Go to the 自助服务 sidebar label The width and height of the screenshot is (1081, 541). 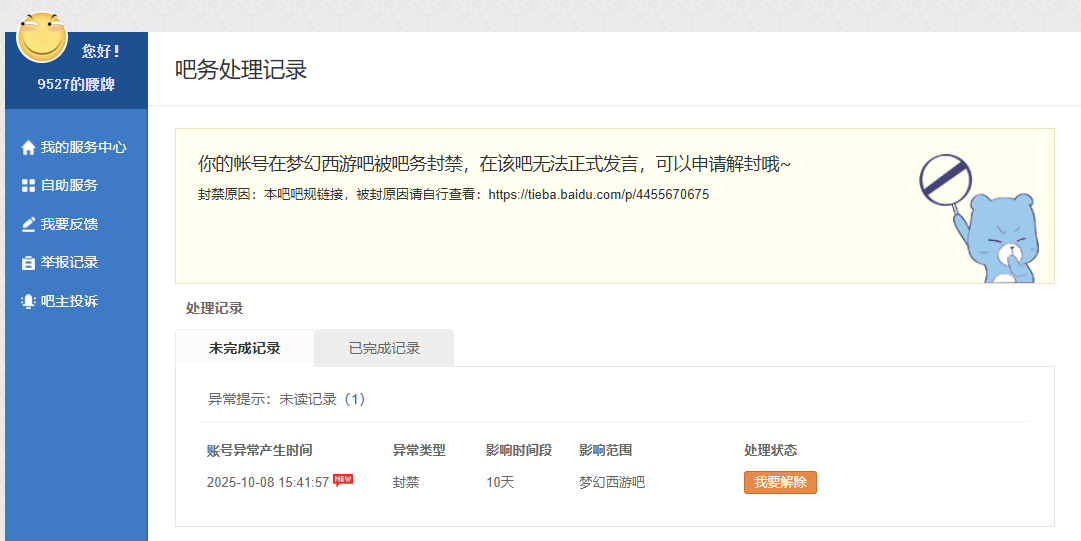click(69, 186)
